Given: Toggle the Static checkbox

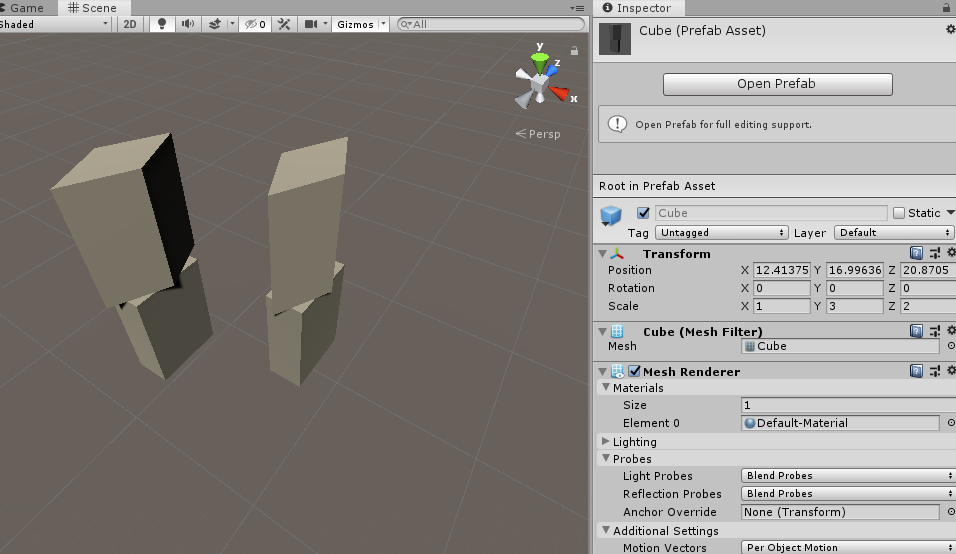Looking at the screenshot, I should tap(899, 213).
